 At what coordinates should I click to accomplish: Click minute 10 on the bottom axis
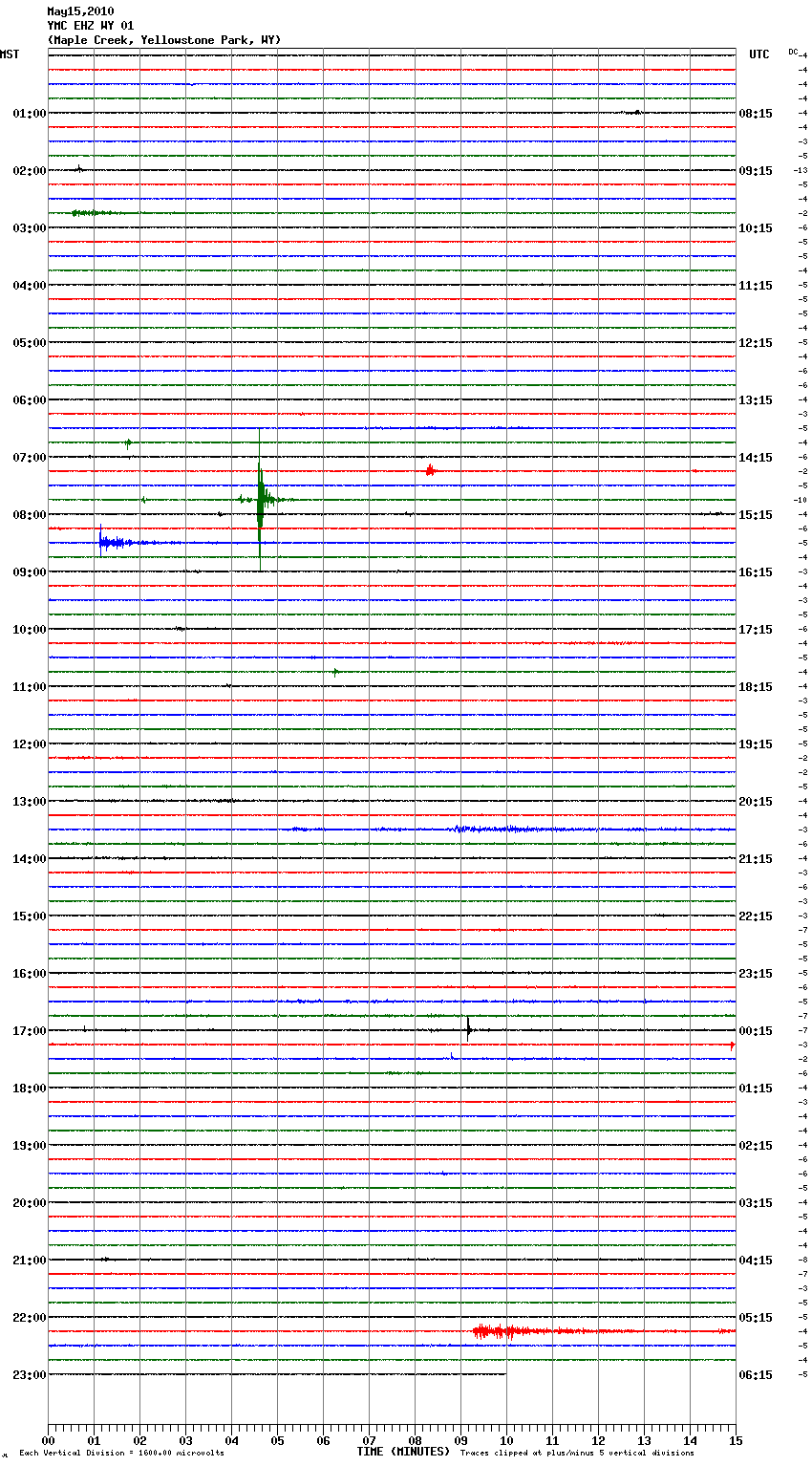point(506,1440)
